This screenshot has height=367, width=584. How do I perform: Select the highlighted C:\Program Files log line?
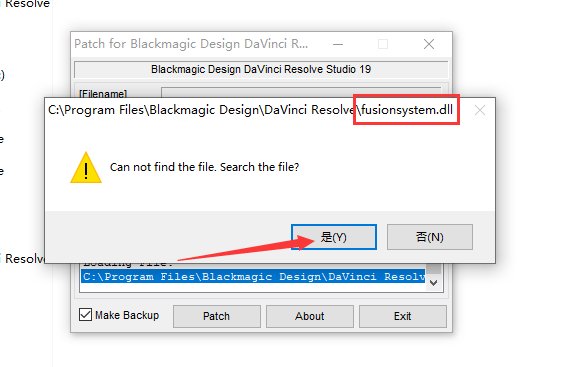point(253,276)
